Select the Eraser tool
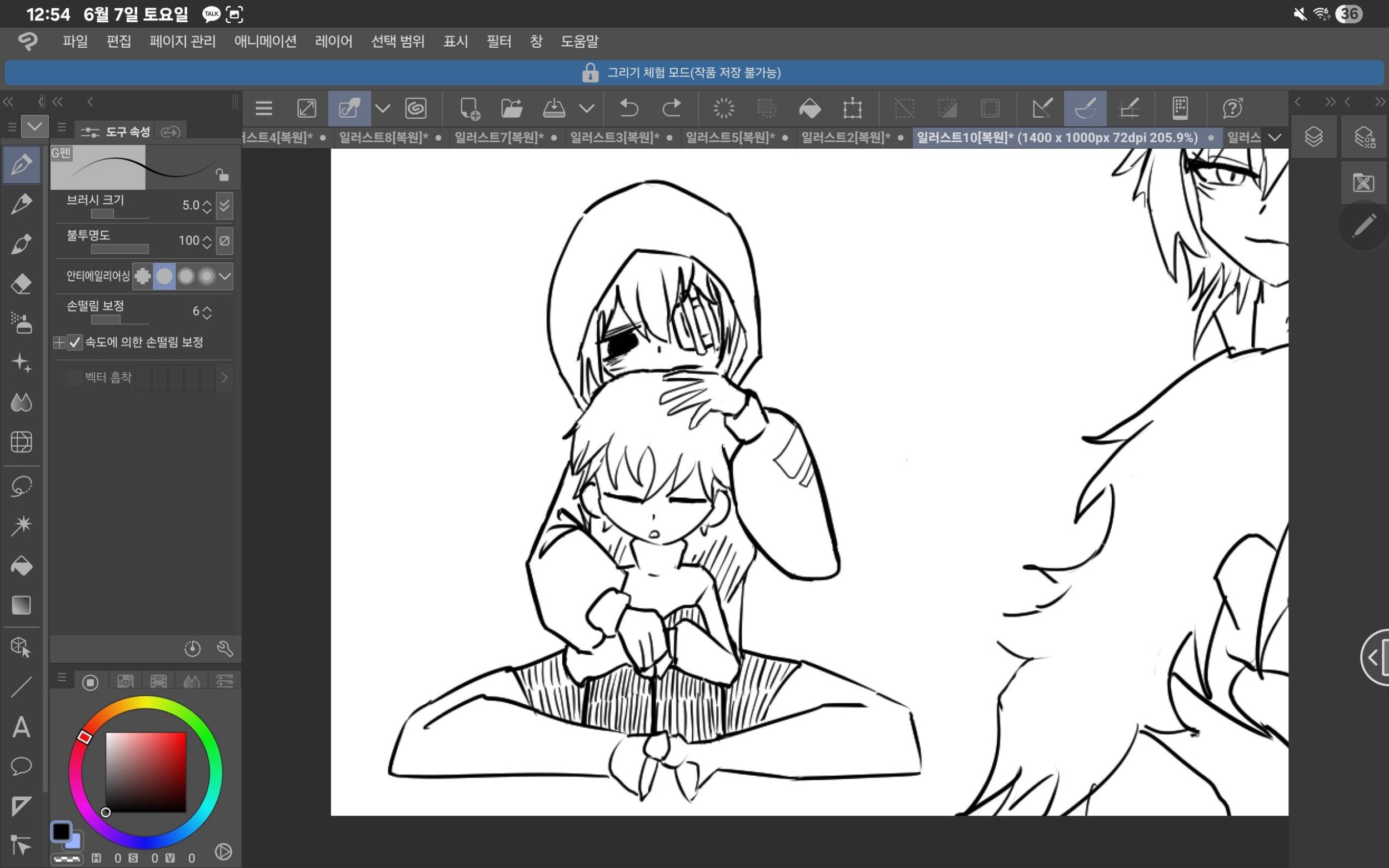1389x868 pixels. [x=21, y=284]
